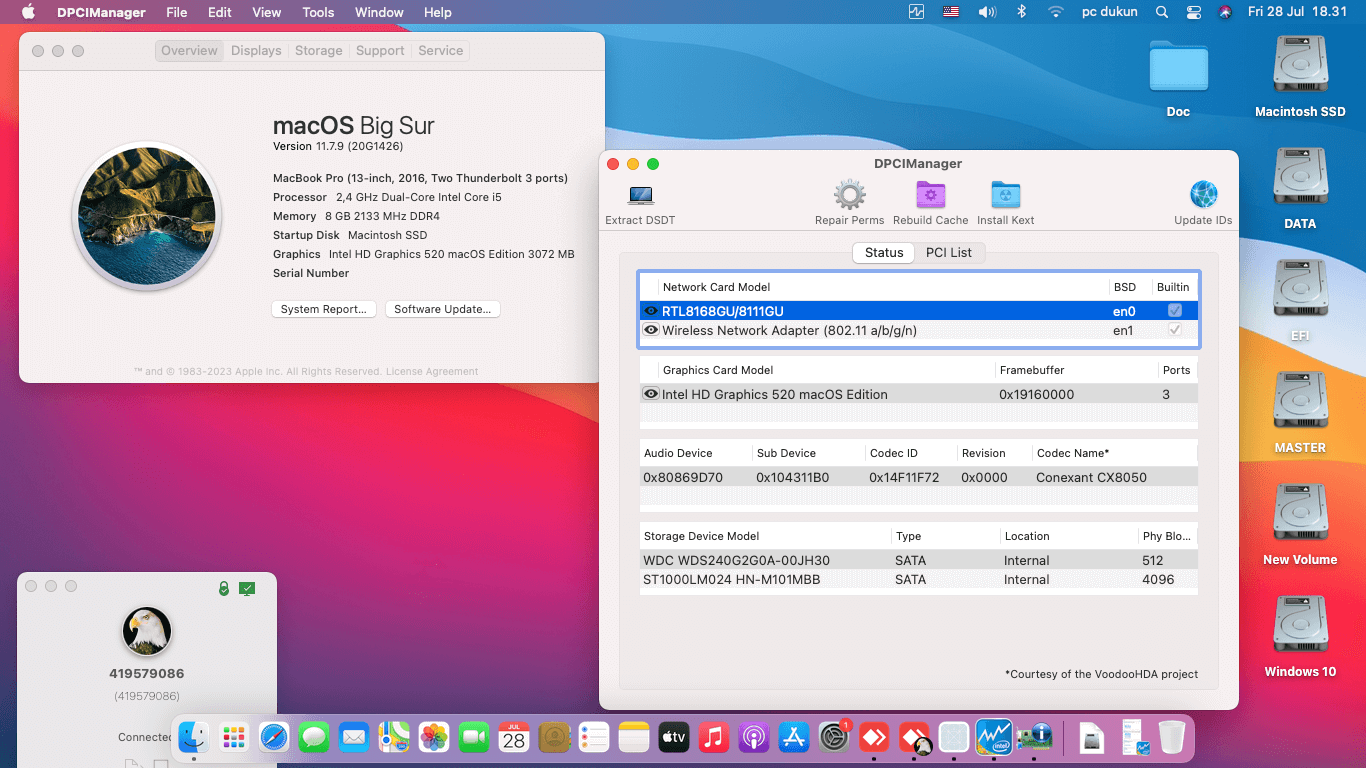This screenshot has height=768, width=1366.
Task: Open Messages from the dock
Action: point(314,738)
